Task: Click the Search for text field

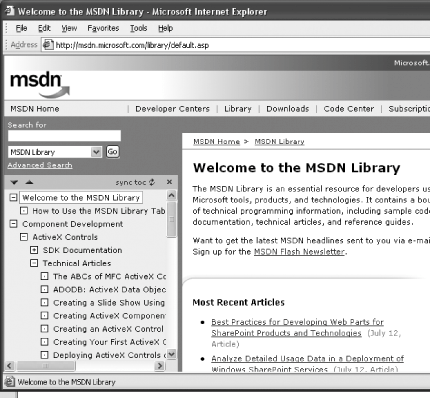Action: (x=64, y=136)
